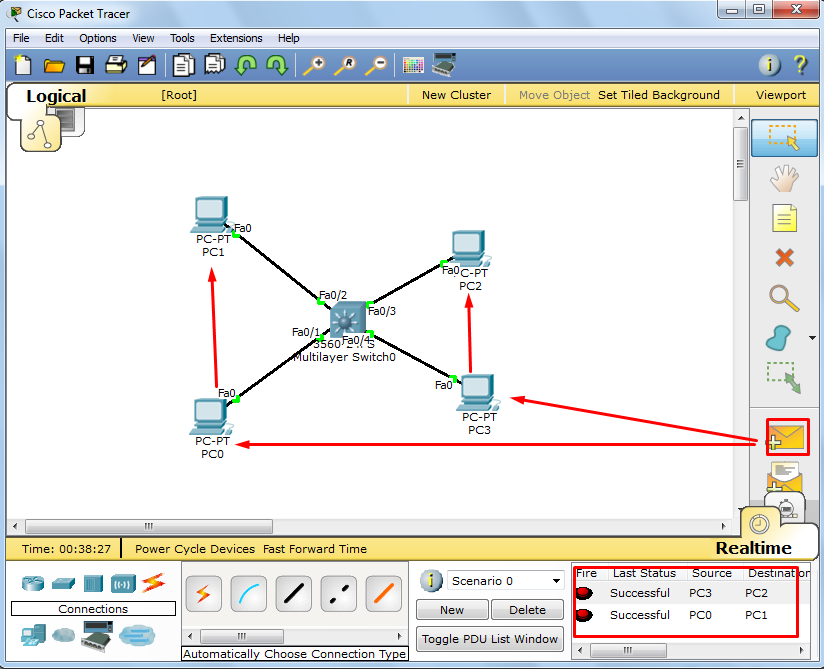Select the Copper Straight-Through cable
Screen dimensions: 824x669
point(293,594)
